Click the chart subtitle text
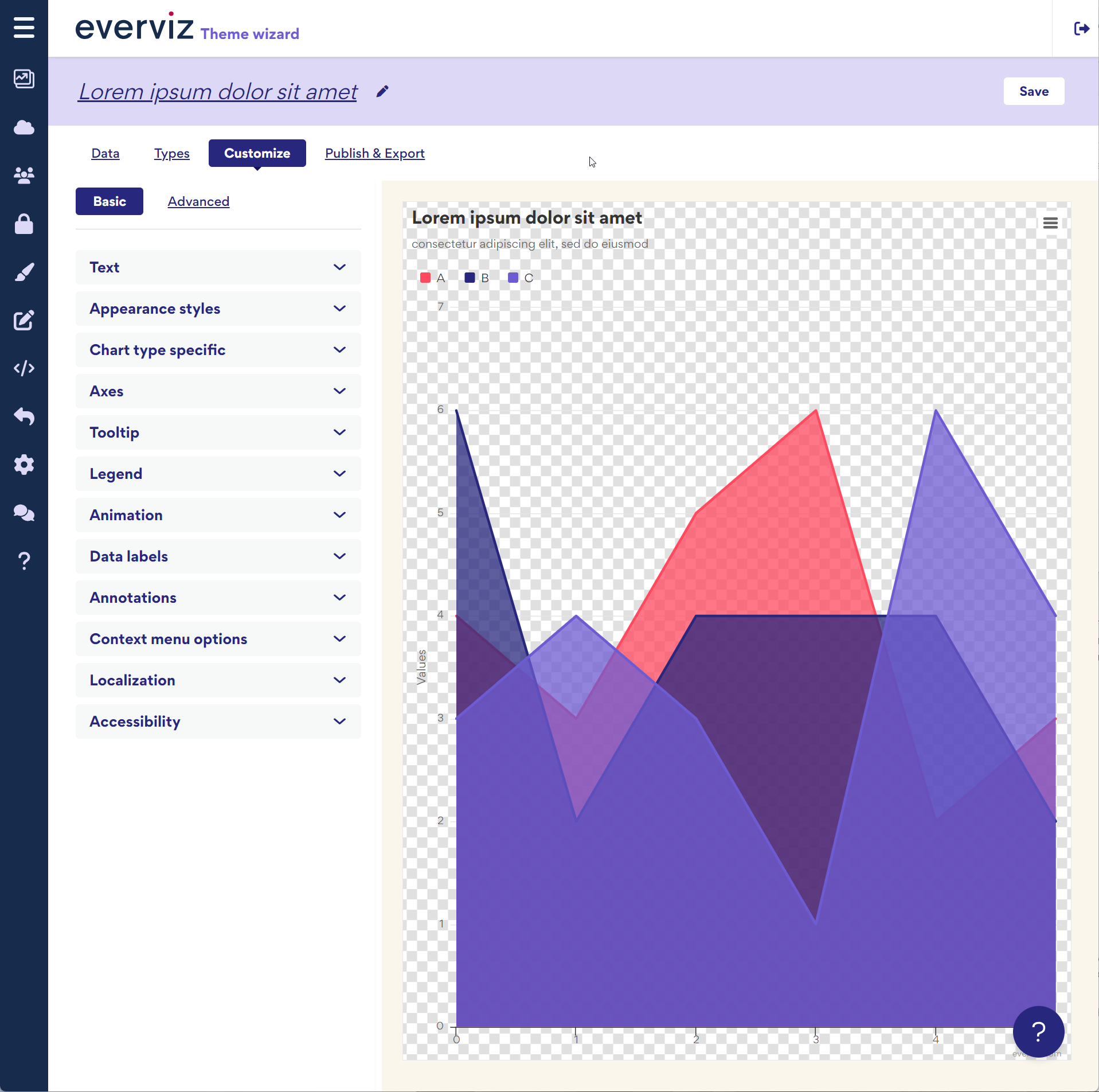Screen dimensions: 1099x1092 (x=530, y=244)
